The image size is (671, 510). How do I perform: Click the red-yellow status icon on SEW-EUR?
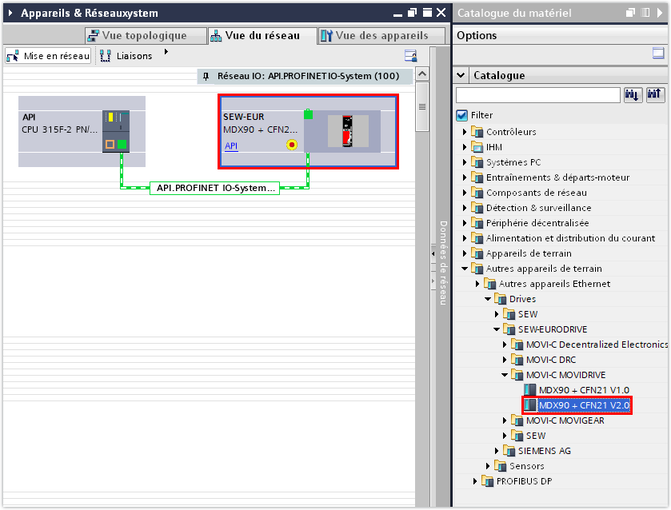pyautogui.click(x=292, y=145)
